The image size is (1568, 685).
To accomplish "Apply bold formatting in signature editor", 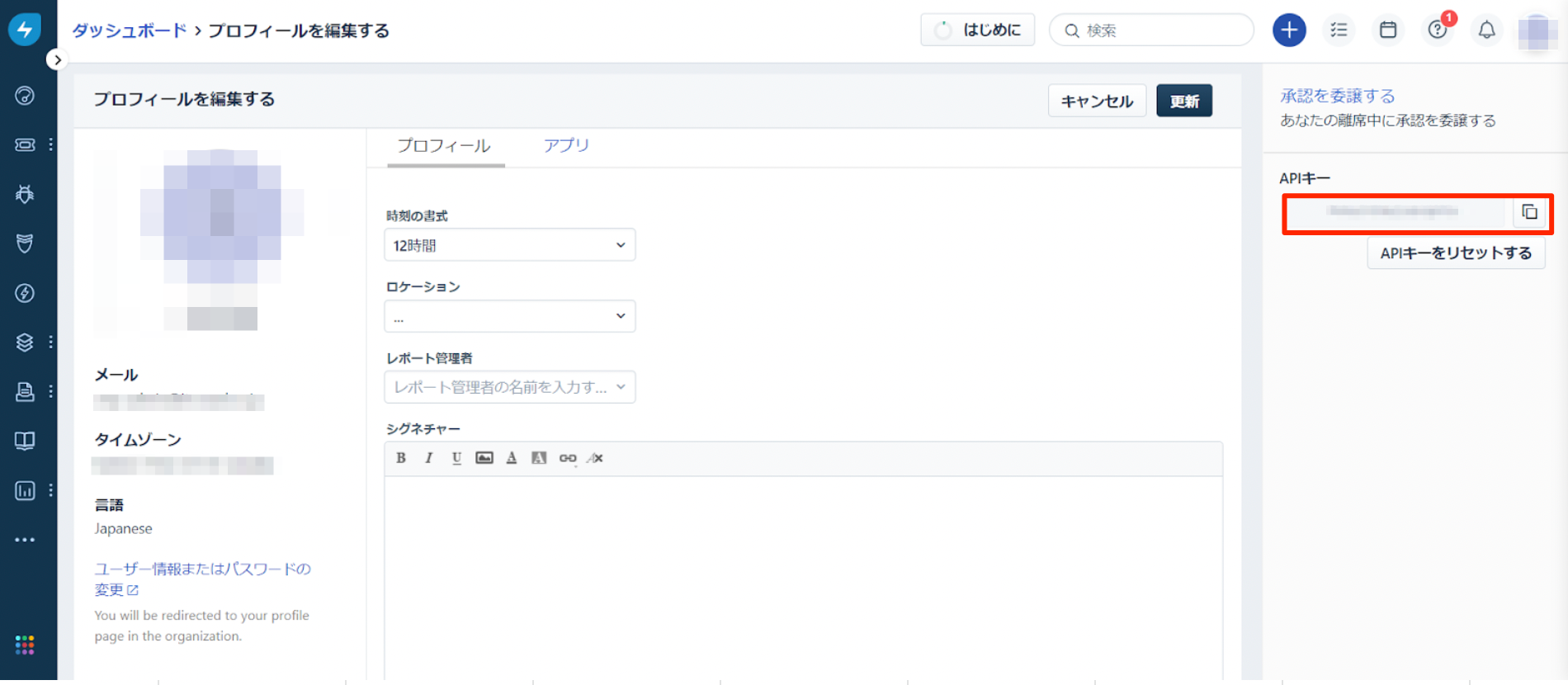I will pos(401,458).
